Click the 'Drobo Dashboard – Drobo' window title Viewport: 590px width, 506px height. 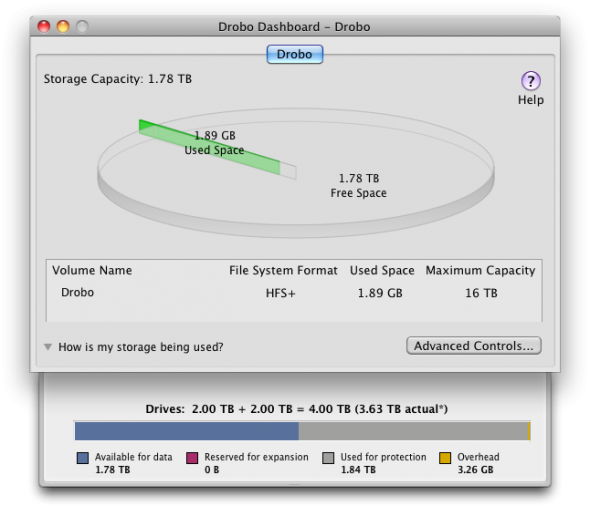pos(294,27)
